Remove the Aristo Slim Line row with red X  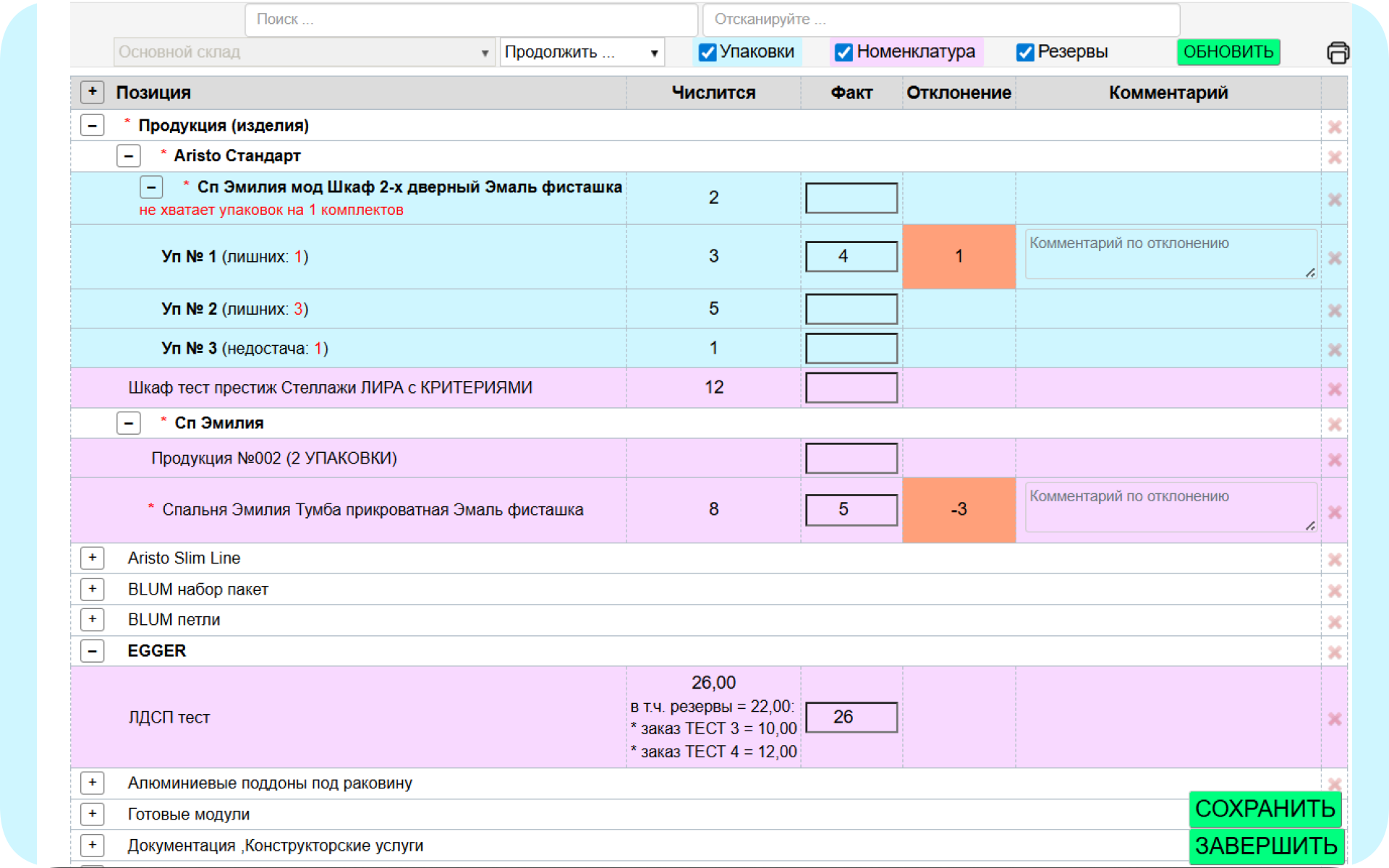[1335, 560]
